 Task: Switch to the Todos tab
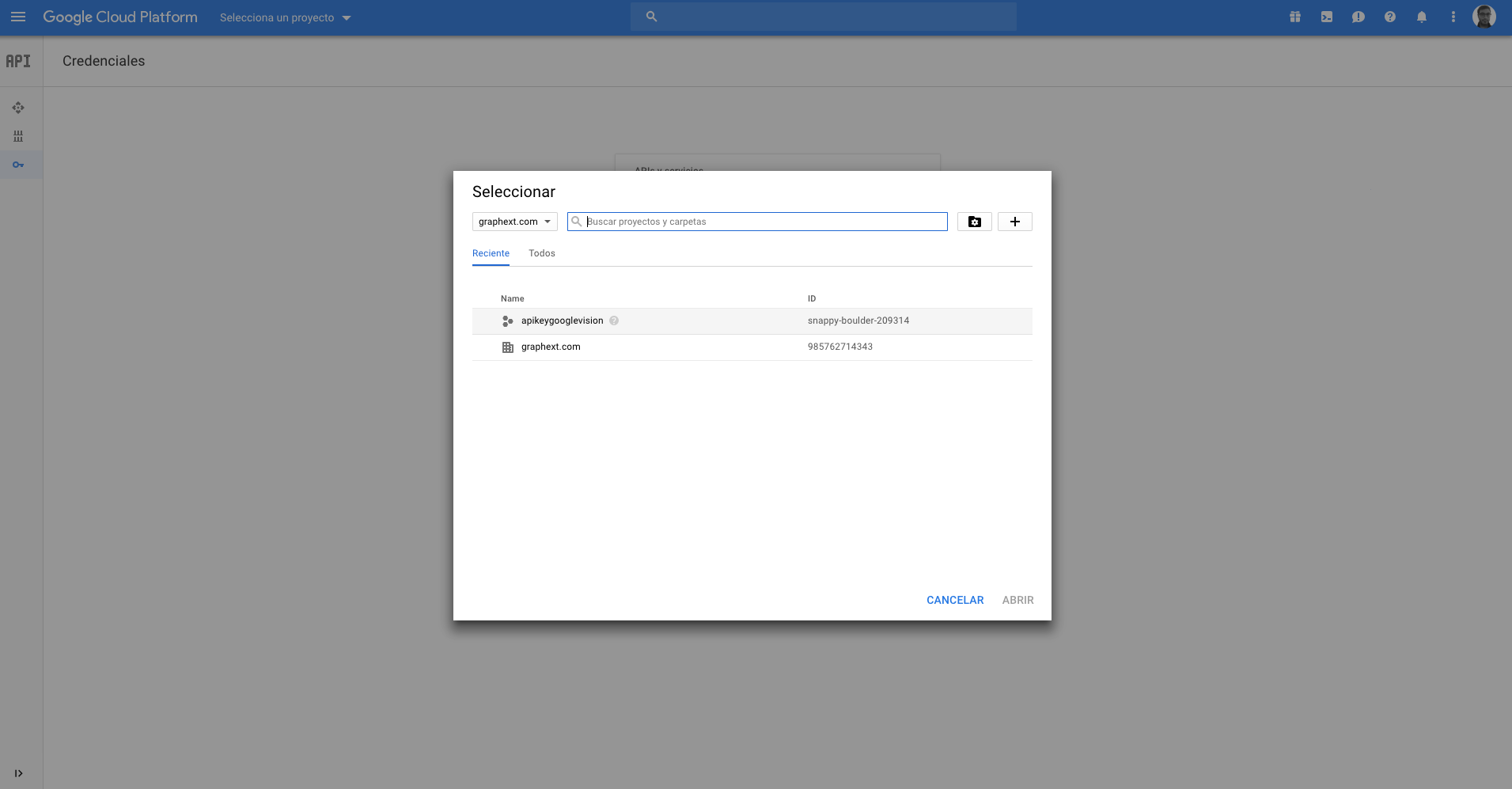pos(542,253)
